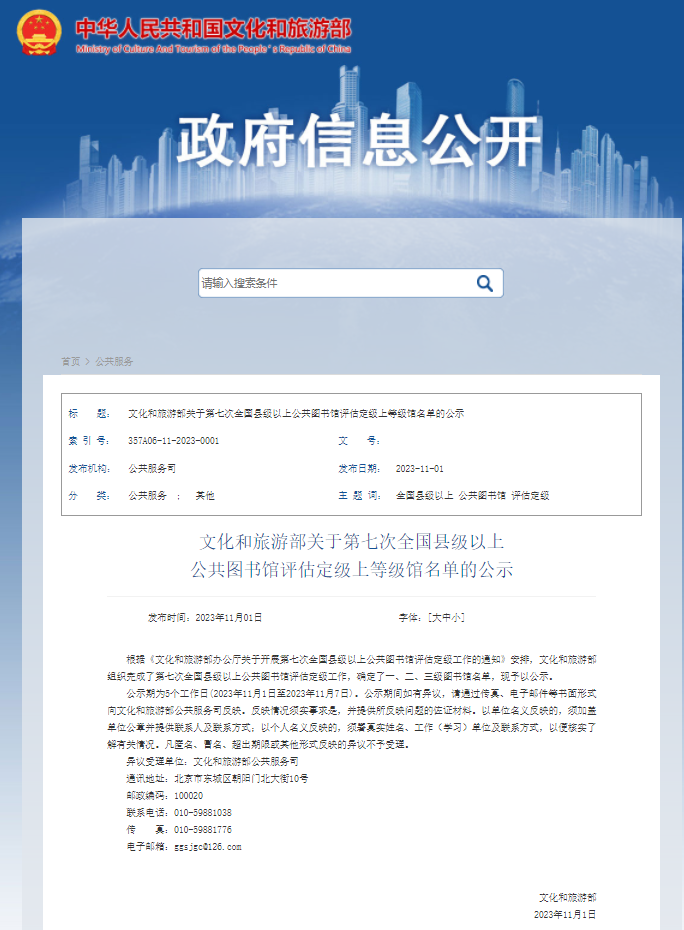Click keyword 公共图书馆
The height and width of the screenshot is (930, 684).
pyautogui.click(x=482, y=495)
